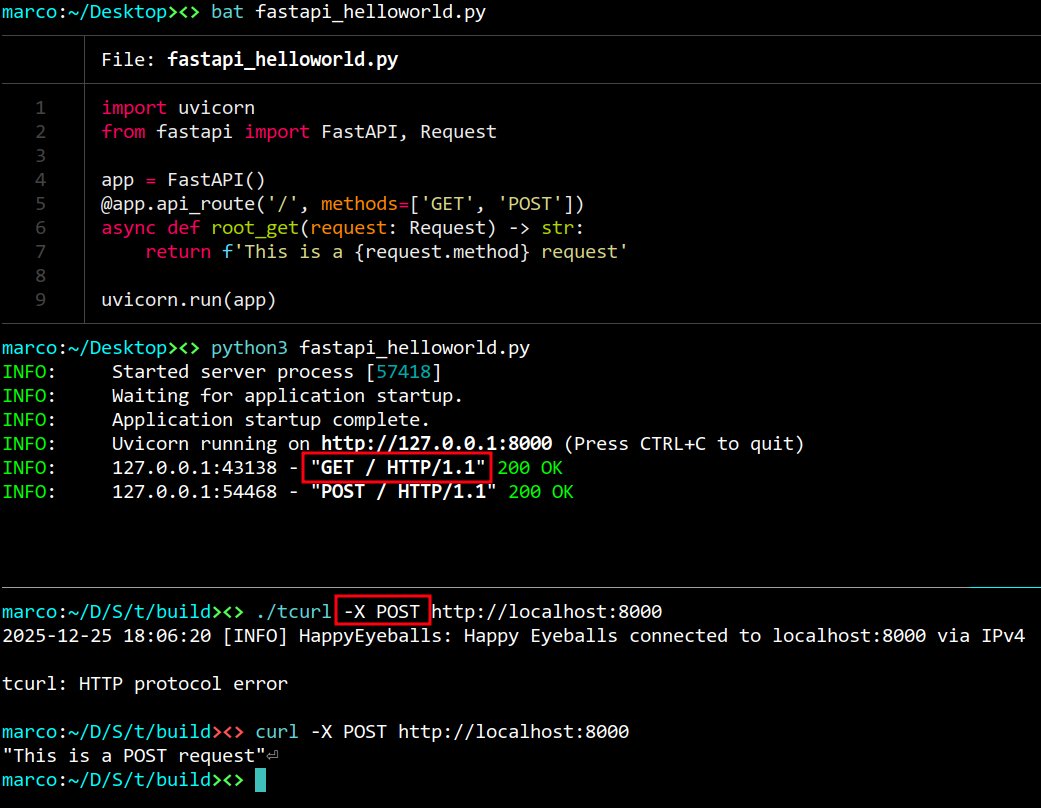Image resolution: width=1041 pixels, height=808 pixels.
Task: Click the '"This is a POST request"' output
Action: coord(134,756)
